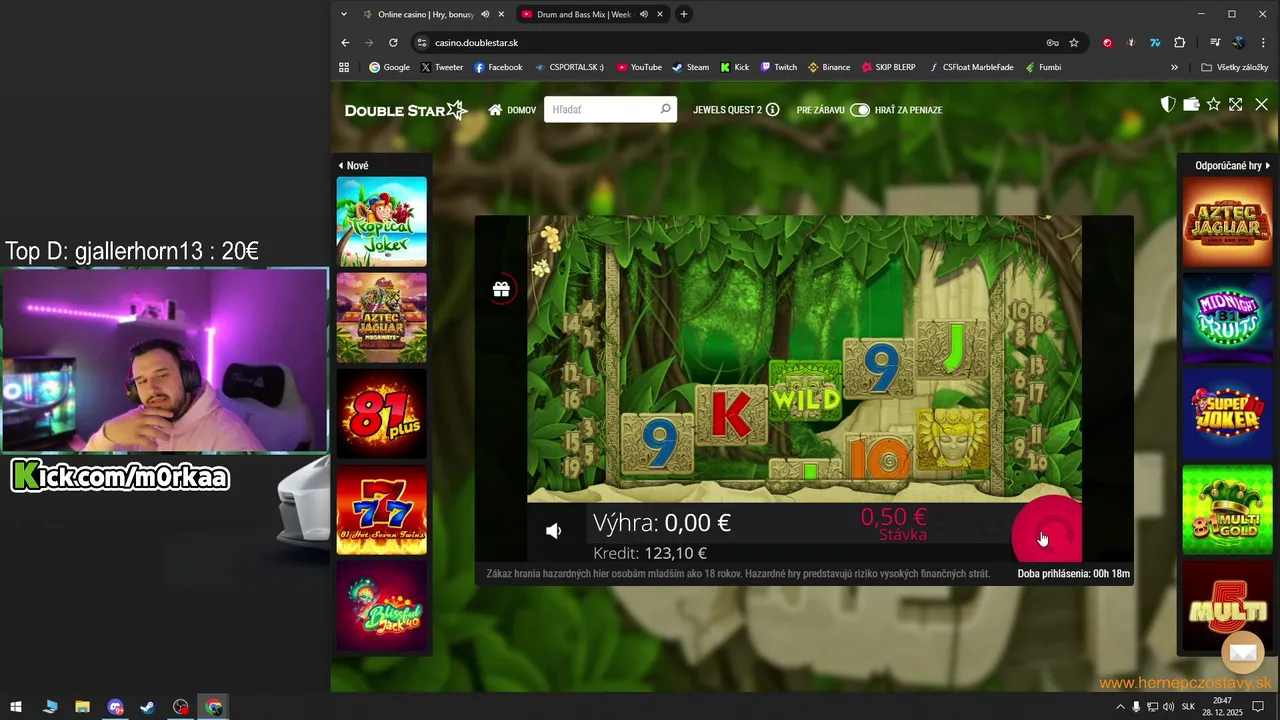Open Multi 5 game thumbnail
This screenshot has width=1280, height=720.
[x=1227, y=606]
